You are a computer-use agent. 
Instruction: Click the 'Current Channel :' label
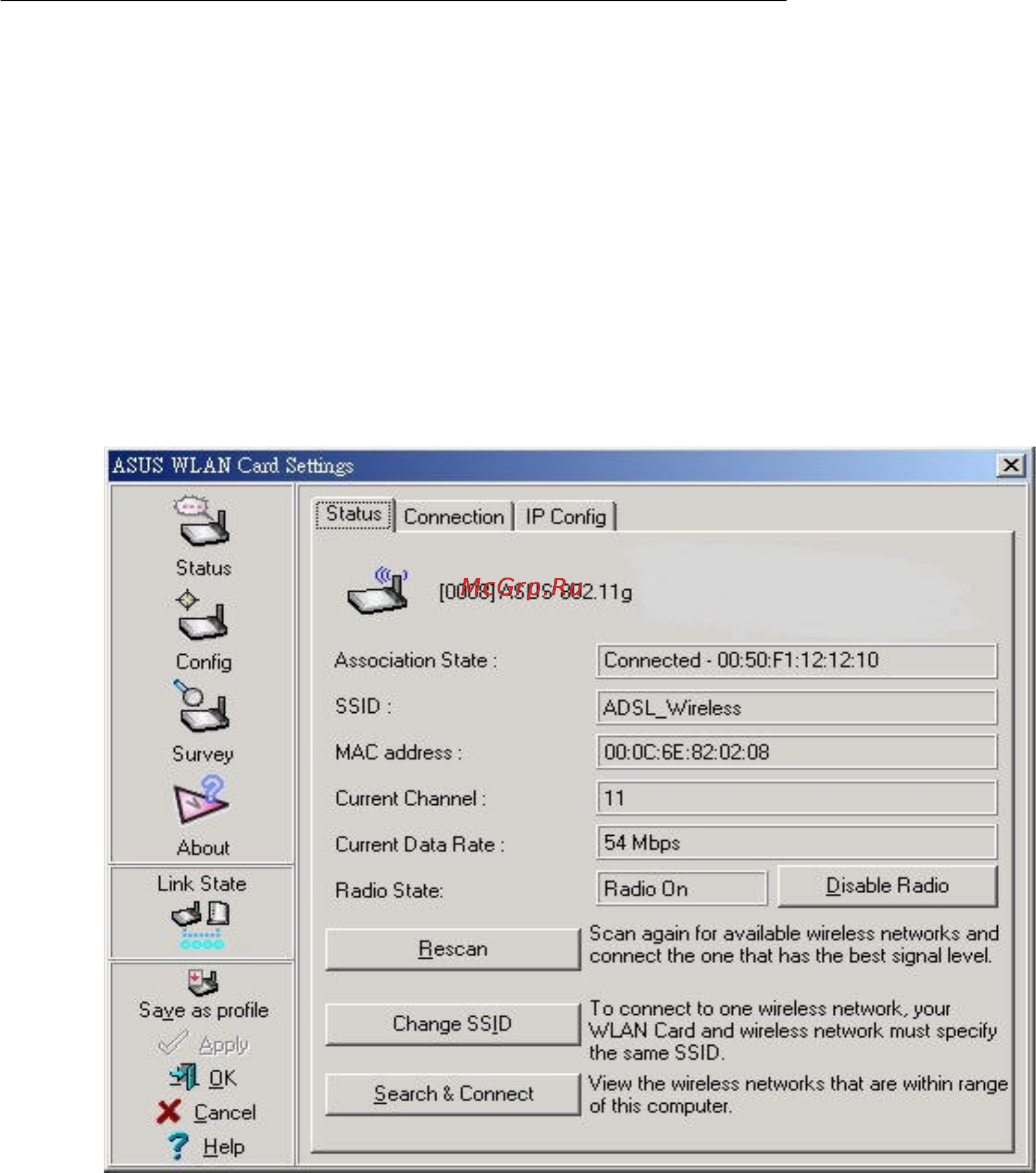(x=411, y=799)
